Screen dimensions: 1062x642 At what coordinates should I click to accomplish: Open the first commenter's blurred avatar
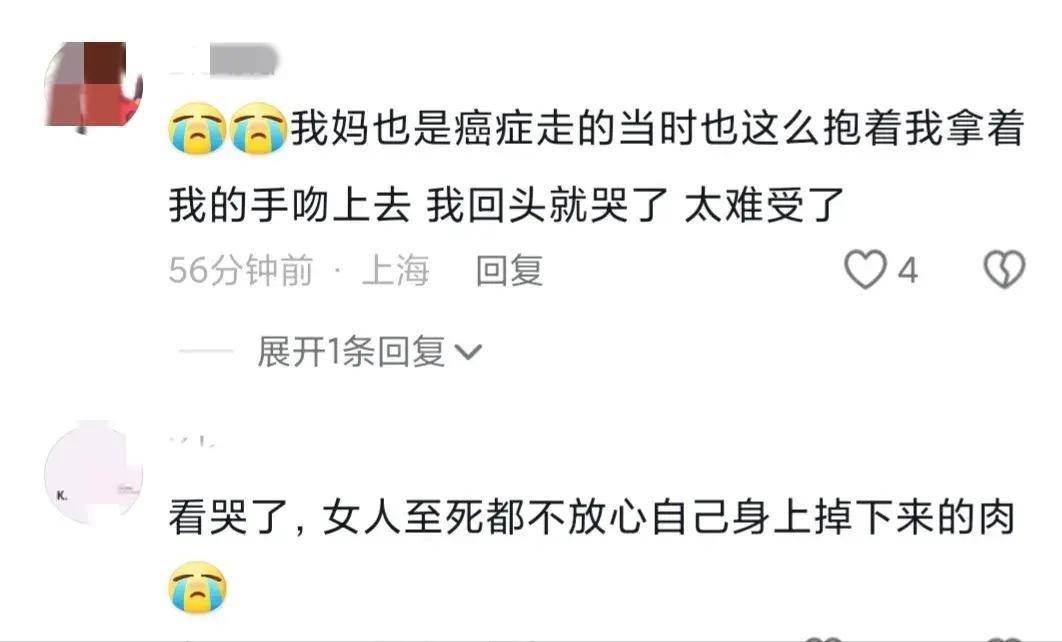(x=93, y=85)
